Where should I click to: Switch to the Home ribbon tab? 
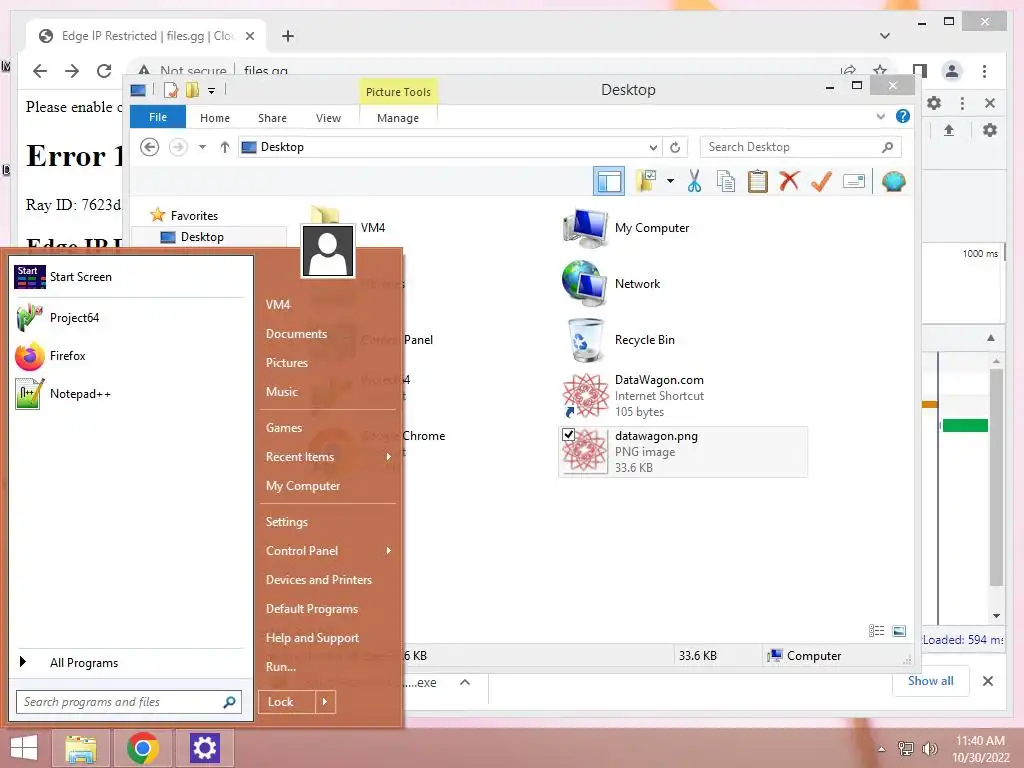[215, 118]
